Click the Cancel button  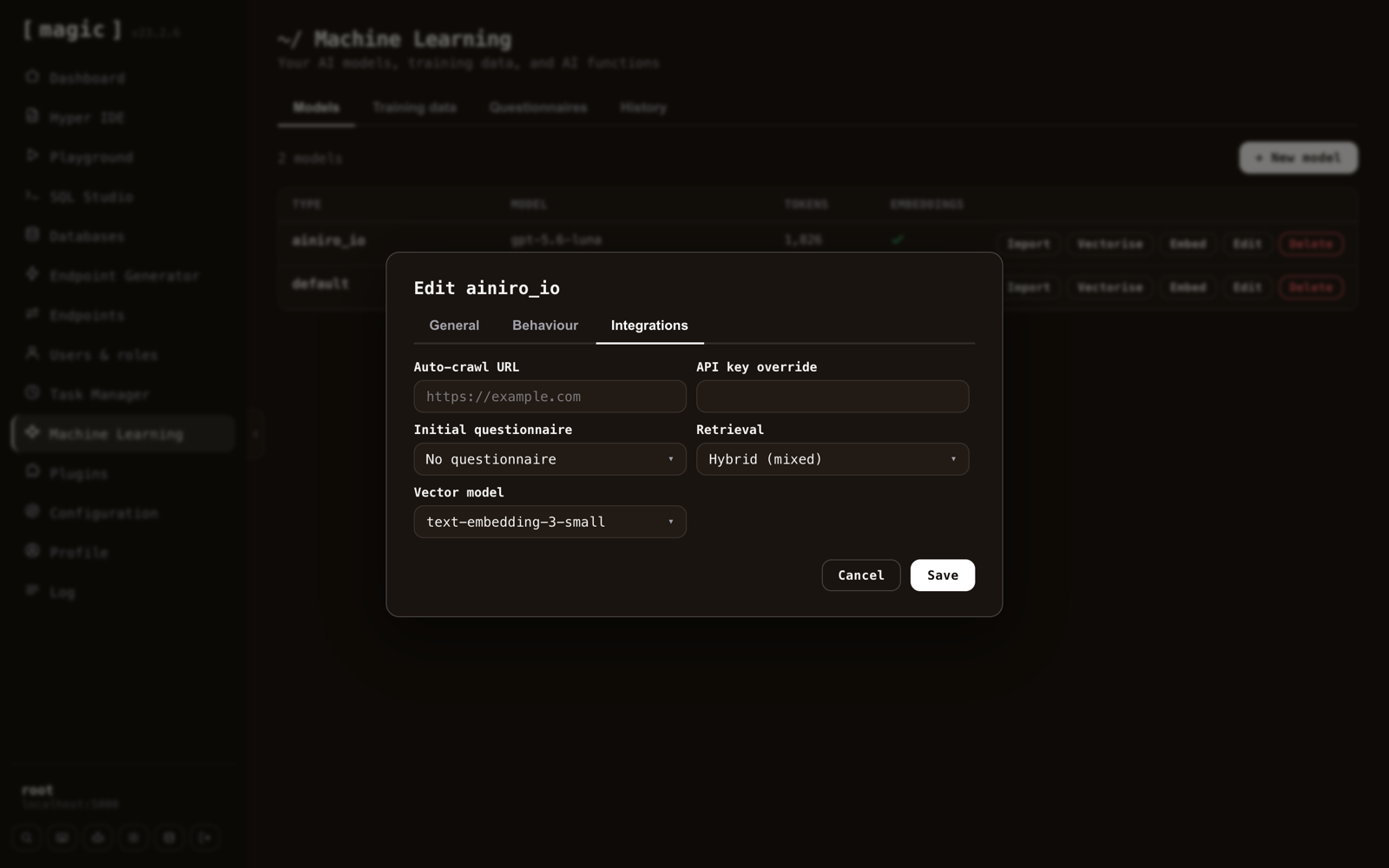click(x=861, y=575)
